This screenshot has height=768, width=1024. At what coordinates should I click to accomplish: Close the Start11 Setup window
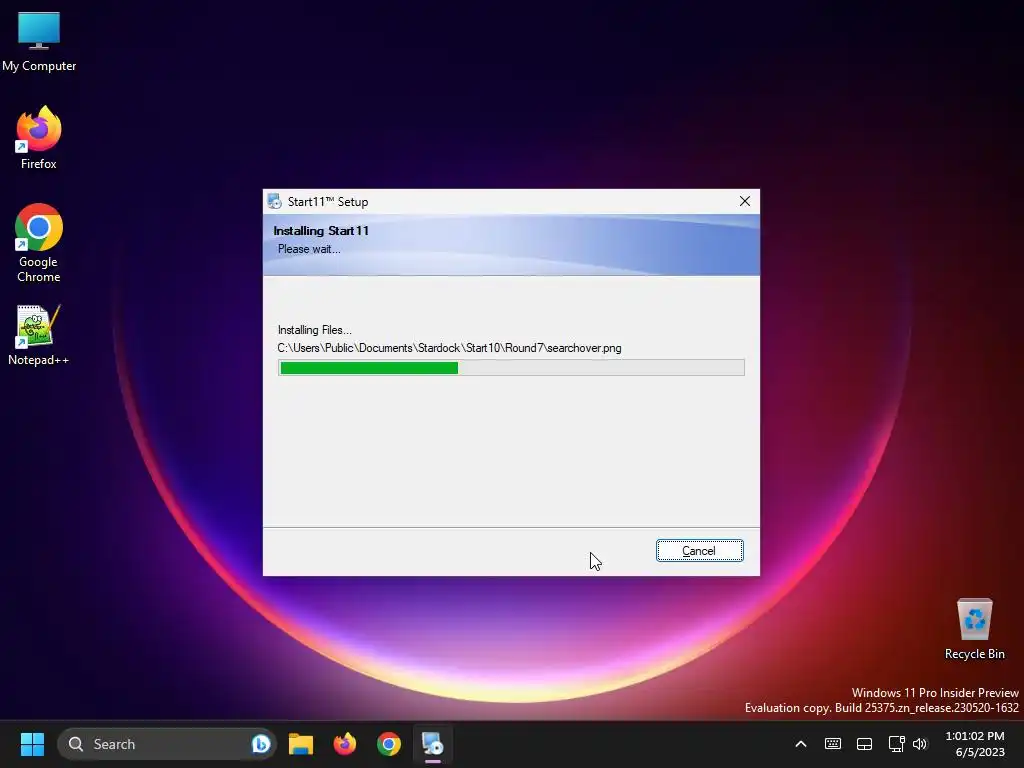click(x=744, y=201)
